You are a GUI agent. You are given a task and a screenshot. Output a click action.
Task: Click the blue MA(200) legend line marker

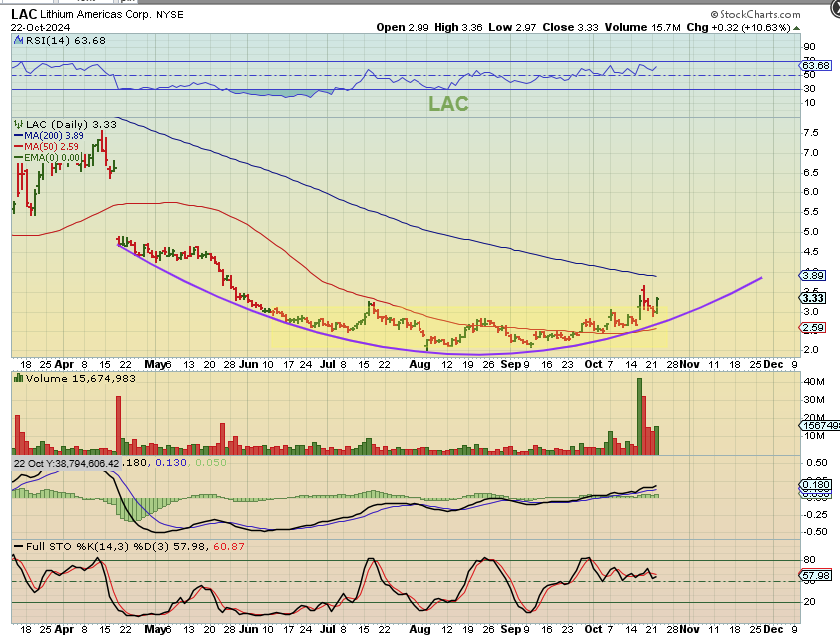point(18,135)
